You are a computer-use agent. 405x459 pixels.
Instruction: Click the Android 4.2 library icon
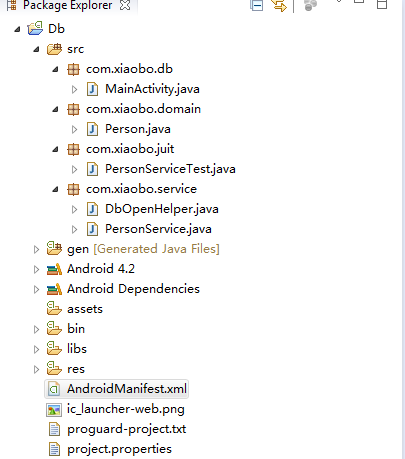(x=54, y=269)
